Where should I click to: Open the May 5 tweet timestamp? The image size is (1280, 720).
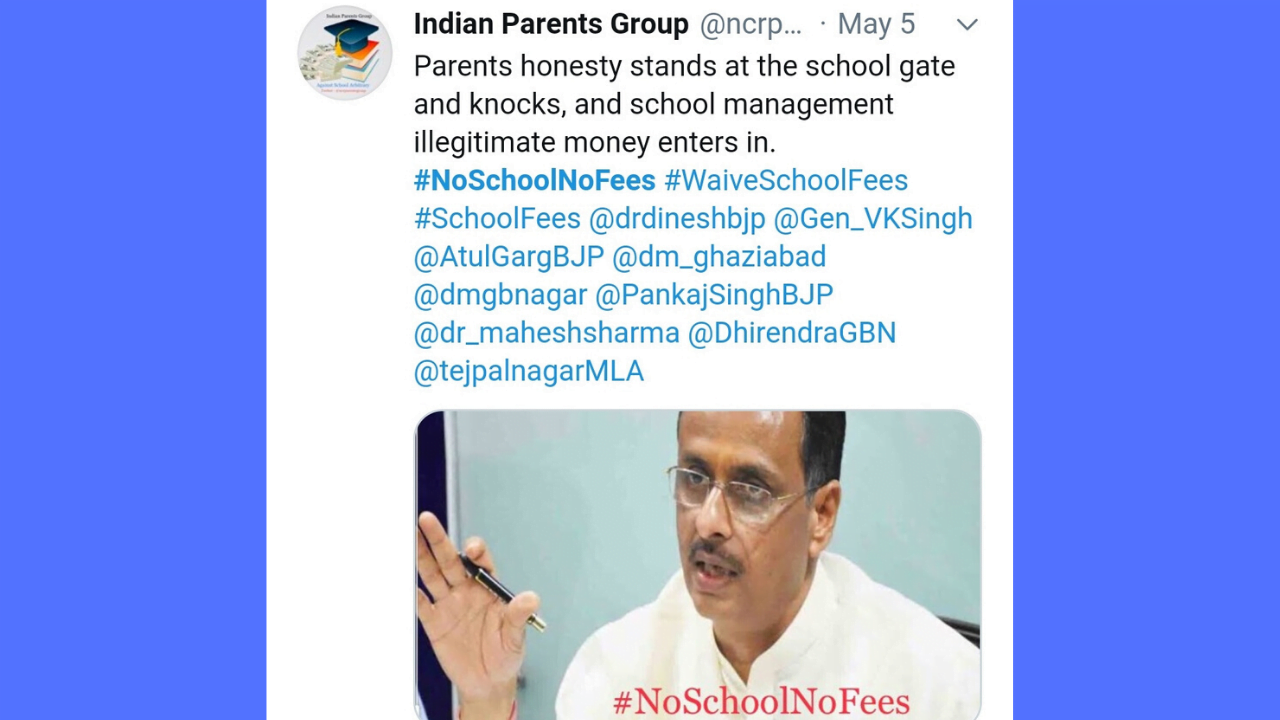[x=876, y=24]
